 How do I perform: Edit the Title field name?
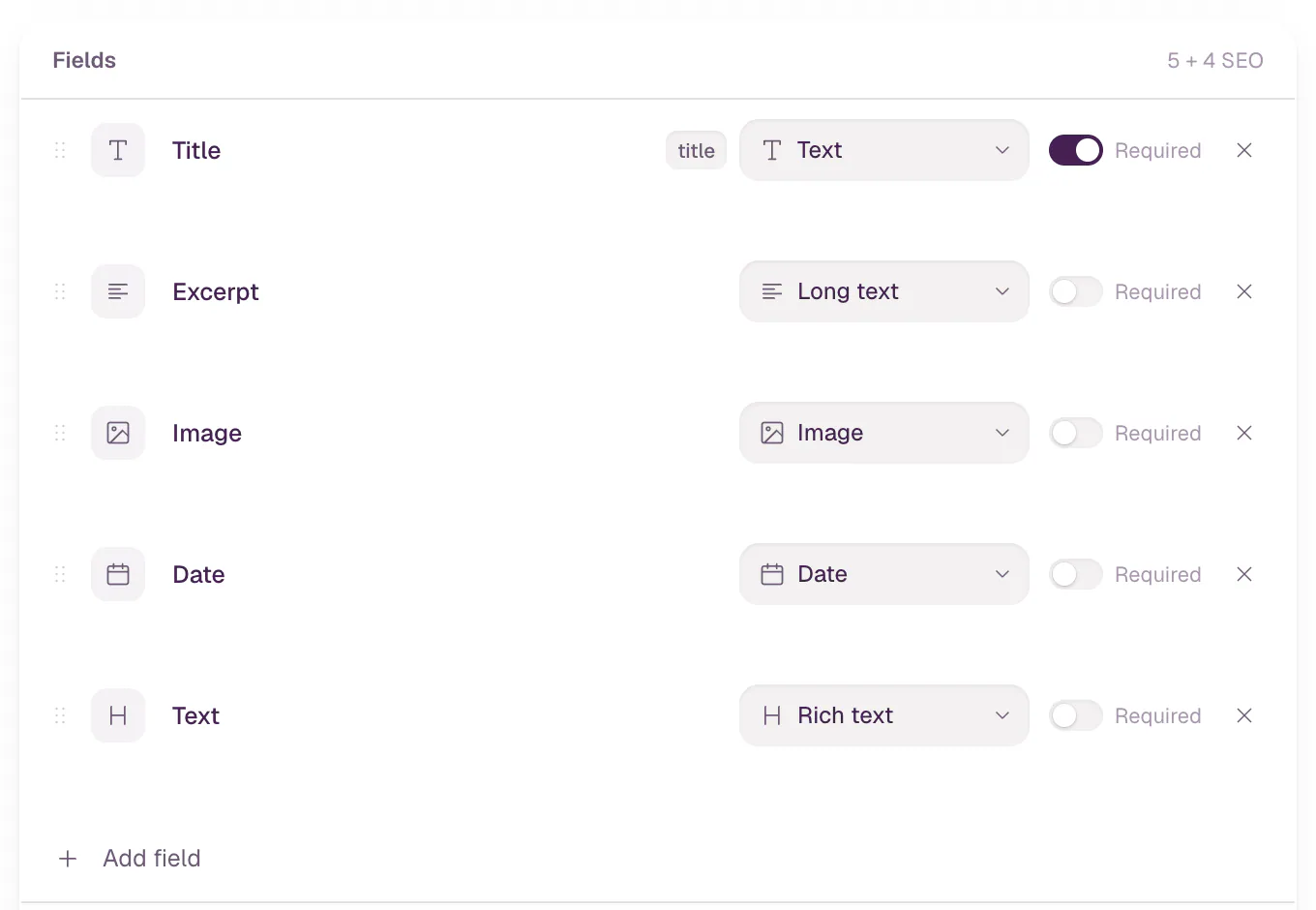coord(196,150)
